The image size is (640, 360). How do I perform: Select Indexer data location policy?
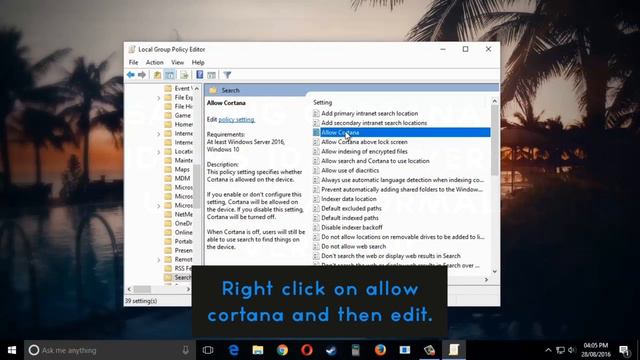click(349, 199)
